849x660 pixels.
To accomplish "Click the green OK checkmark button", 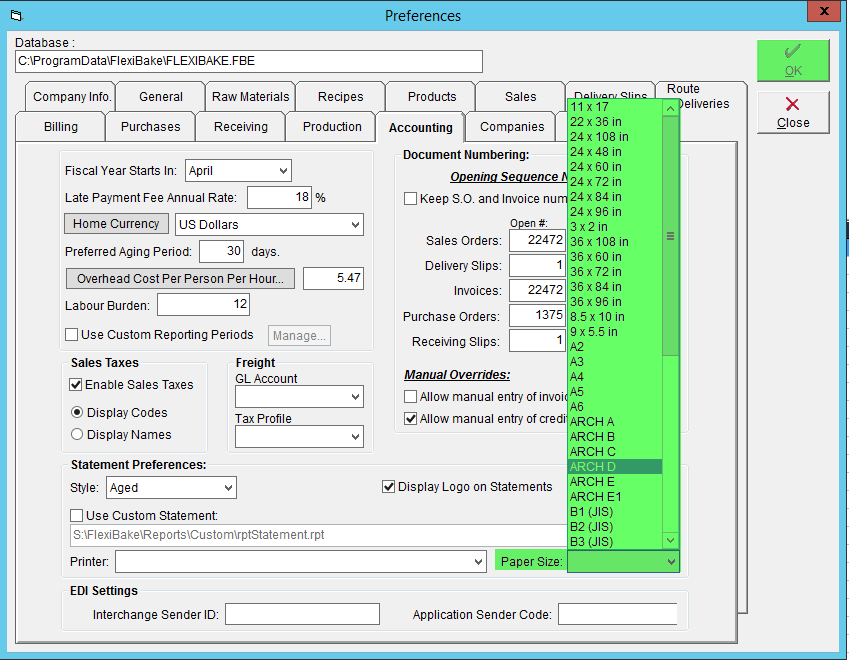I will pyautogui.click(x=793, y=61).
